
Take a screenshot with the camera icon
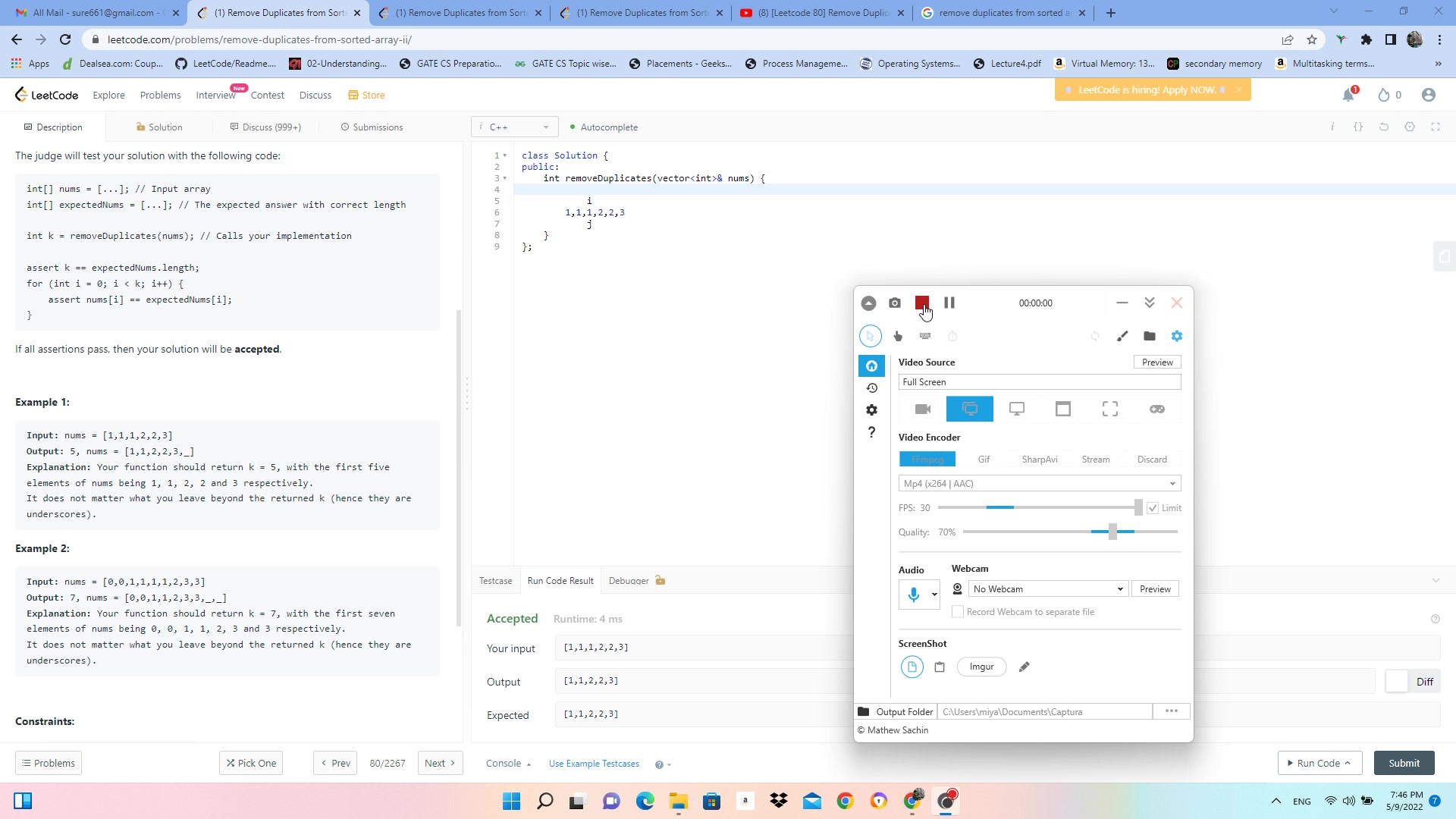(895, 303)
